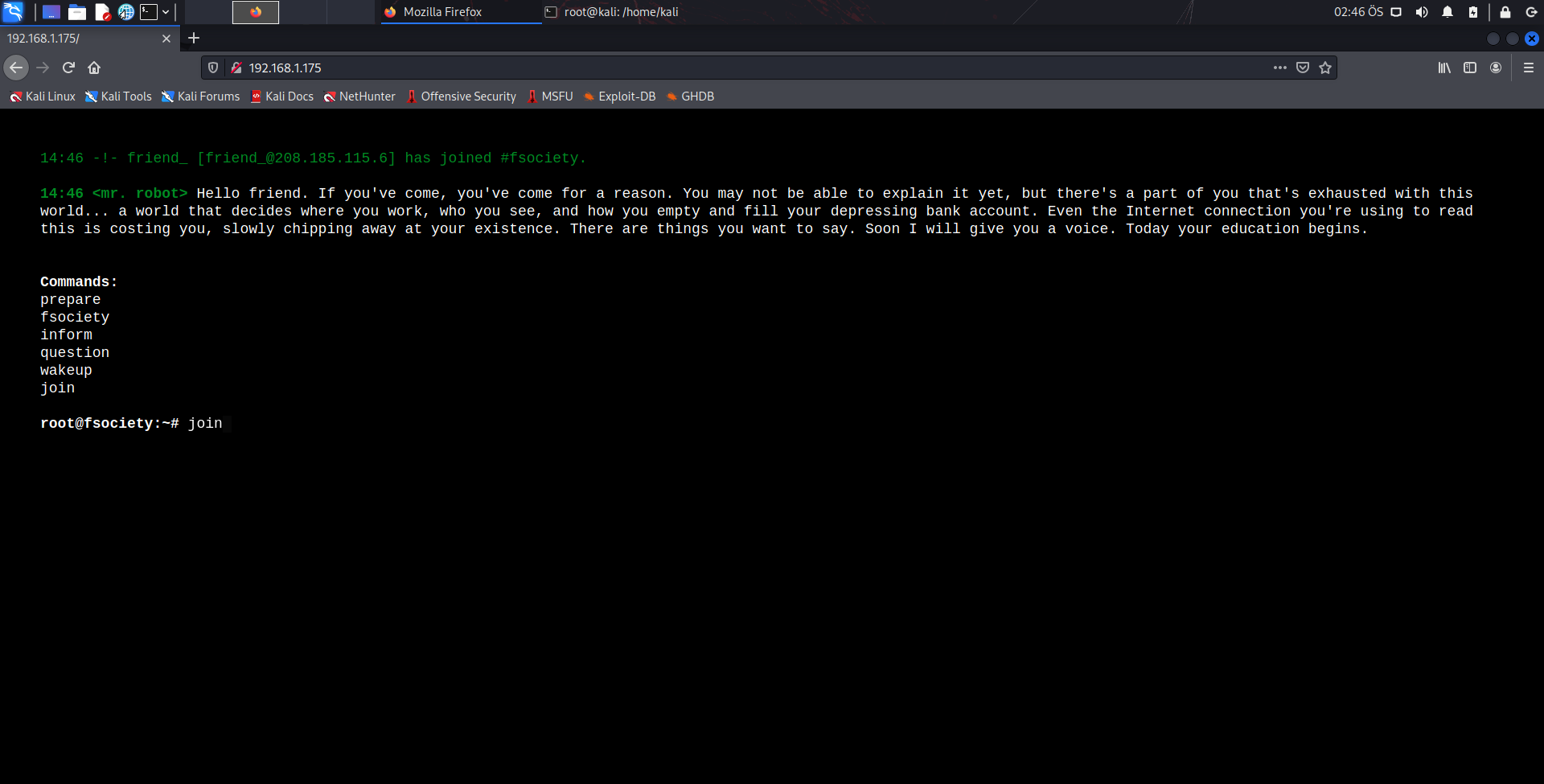The height and width of the screenshot is (784, 1544).
Task: Click the clock showing 02:46 ÖS
Action: click(1358, 12)
